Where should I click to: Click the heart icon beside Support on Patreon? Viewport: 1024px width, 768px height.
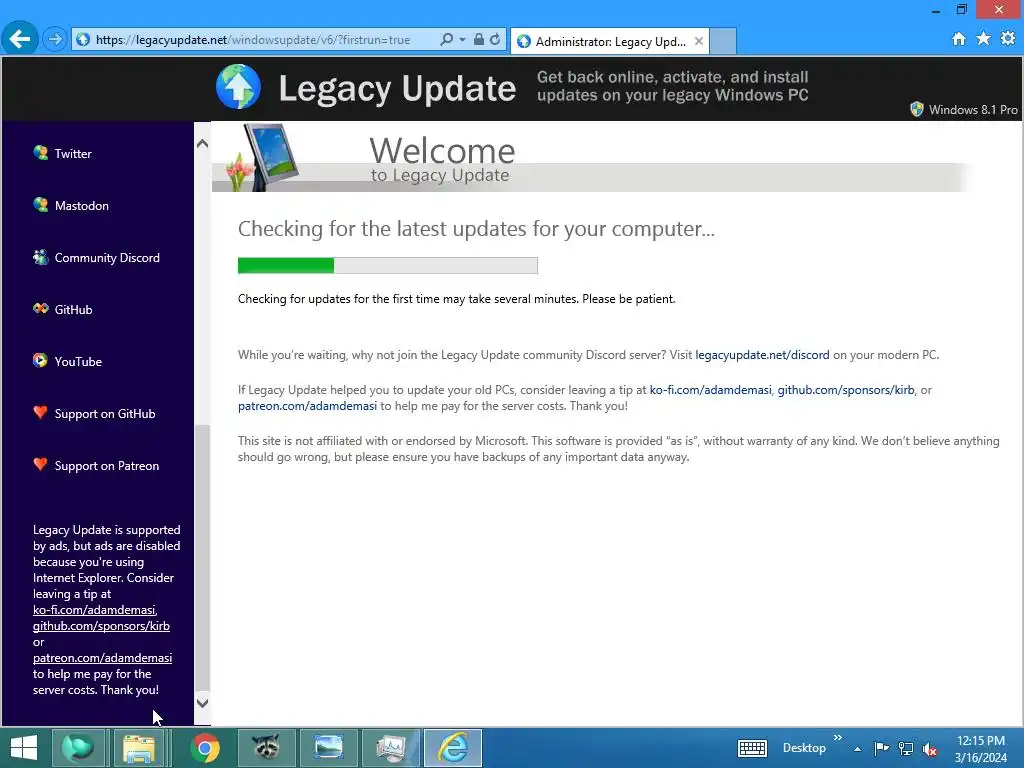pos(40,464)
